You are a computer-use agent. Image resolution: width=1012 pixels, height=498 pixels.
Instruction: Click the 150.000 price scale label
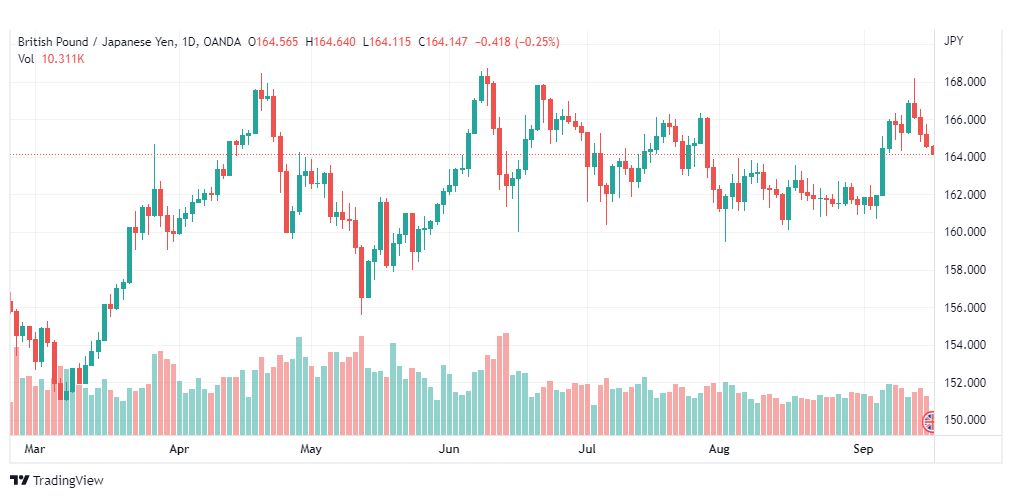click(966, 420)
